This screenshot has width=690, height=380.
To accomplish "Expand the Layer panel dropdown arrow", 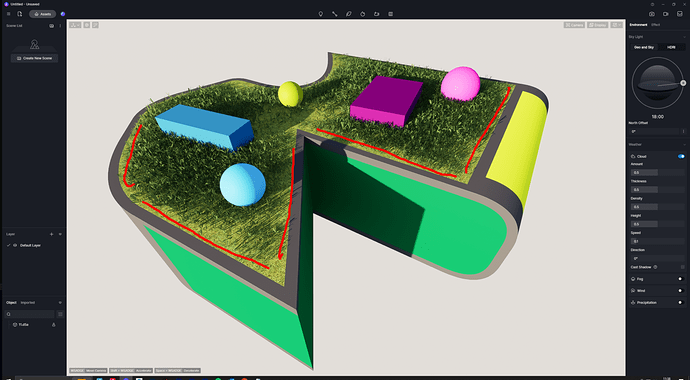I will tap(60, 234).
